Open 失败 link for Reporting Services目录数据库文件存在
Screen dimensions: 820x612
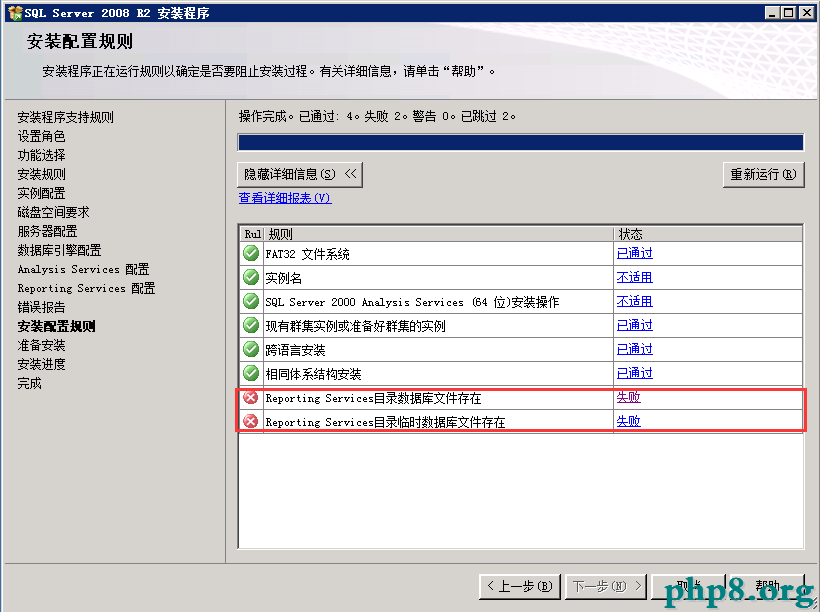pyautogui.click(x=629, y=397)
